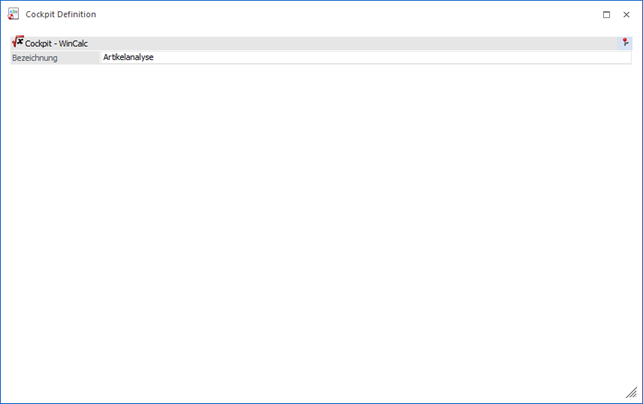Select the 'Cockpit - WinCalc' header label
Image resolution: width=643 pixels, height=404 pixels.
click(56, 44)
